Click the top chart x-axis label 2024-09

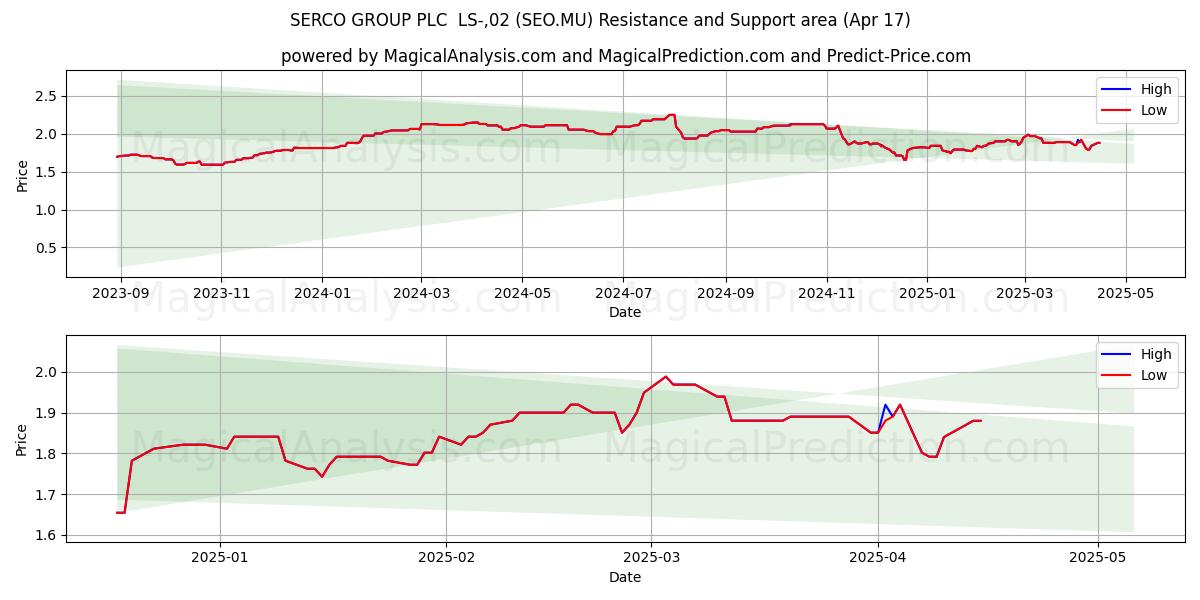725,294
